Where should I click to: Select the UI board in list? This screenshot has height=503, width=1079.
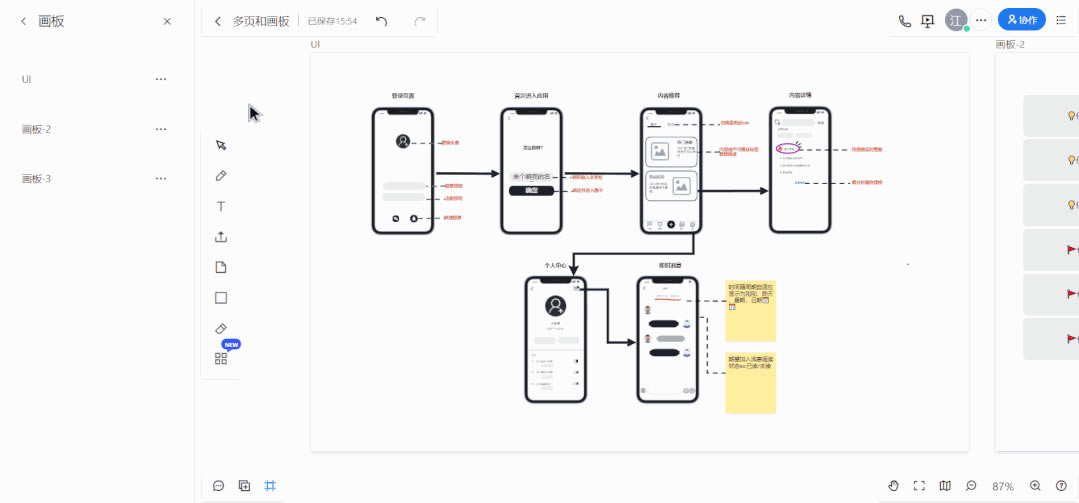coord(26,79)
